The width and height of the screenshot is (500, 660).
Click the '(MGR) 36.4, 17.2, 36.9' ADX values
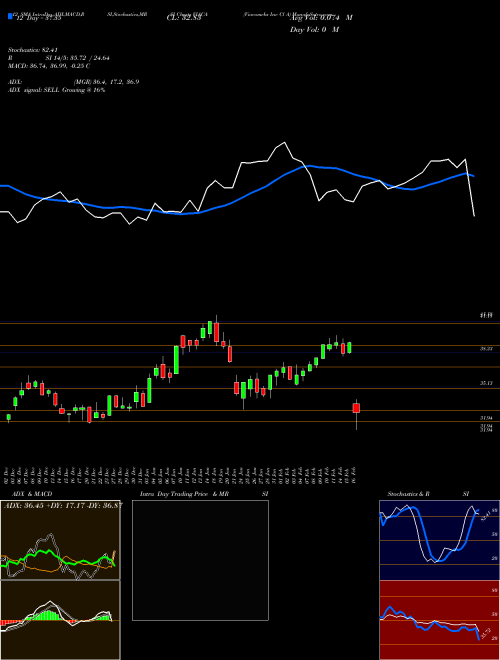(x=106, y=82)
